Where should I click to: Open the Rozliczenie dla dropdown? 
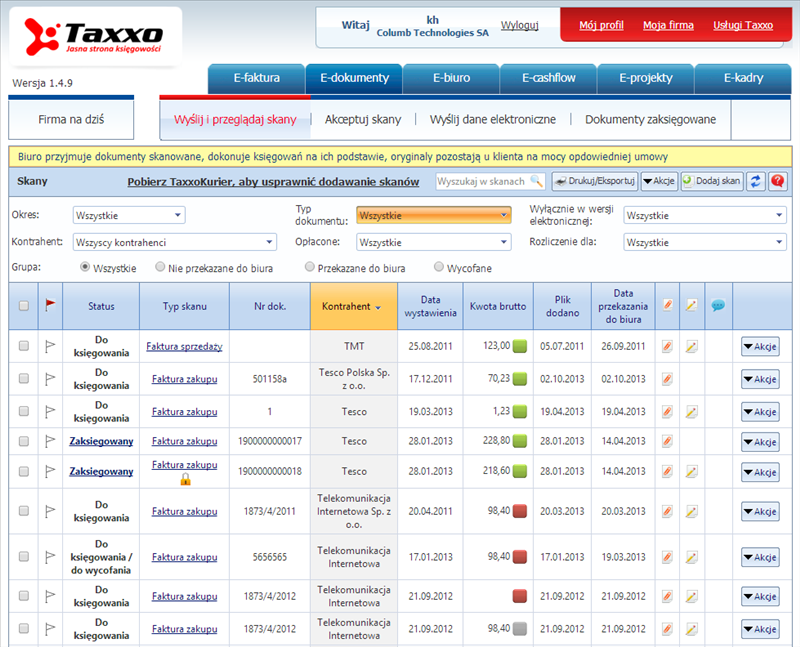pos(705,242)
